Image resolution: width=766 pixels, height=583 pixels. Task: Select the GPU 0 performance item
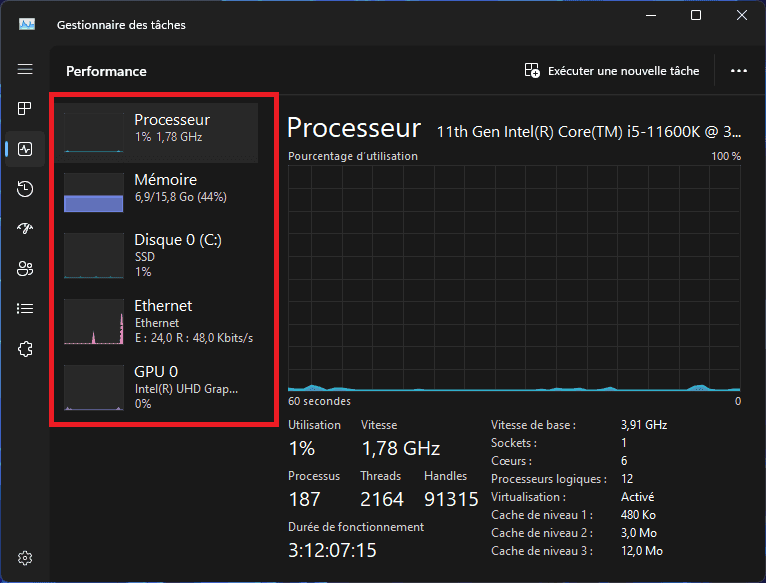tap(156, 388)
